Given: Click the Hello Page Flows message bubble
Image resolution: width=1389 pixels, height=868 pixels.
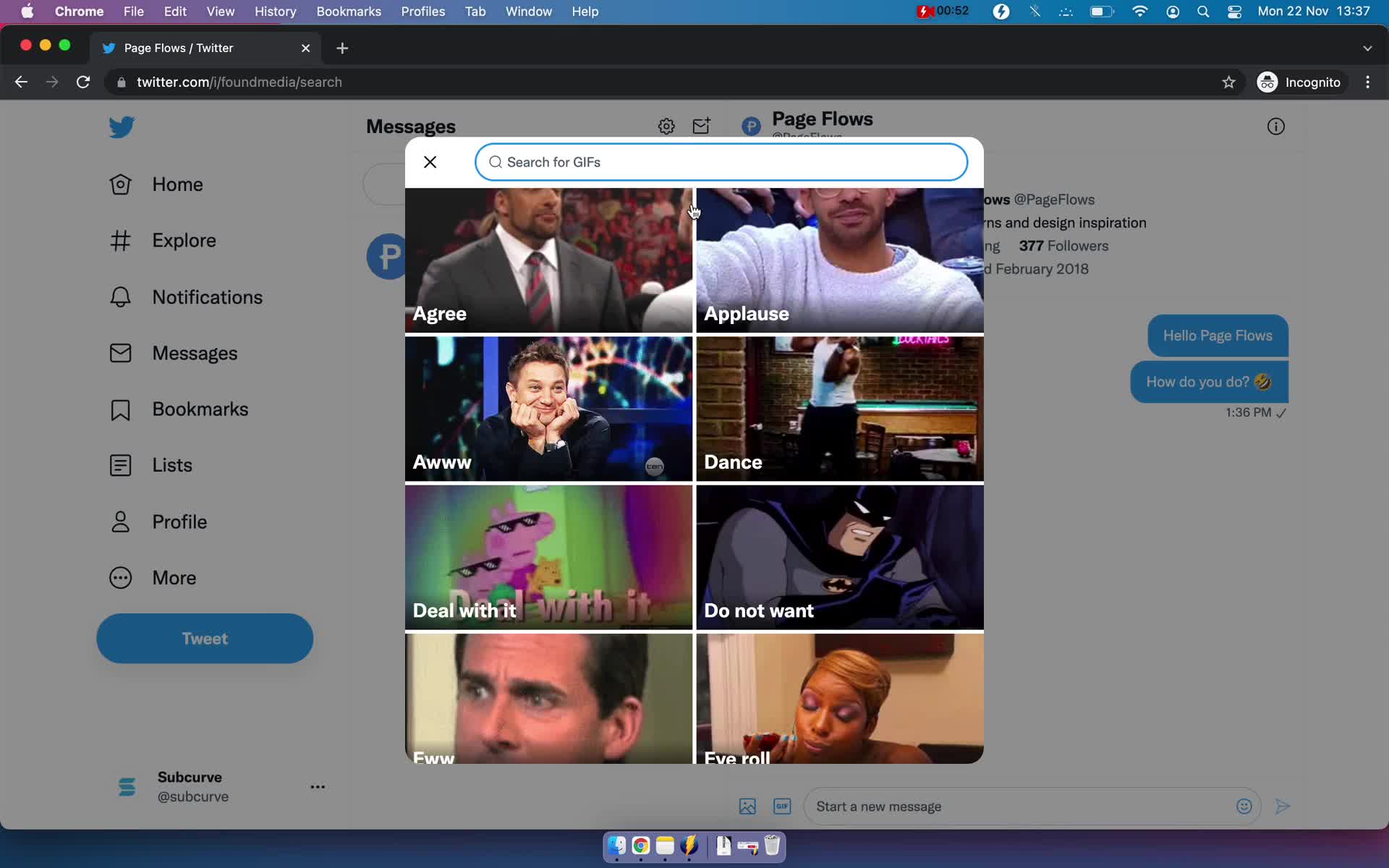Looking at the screenshot, I should click(x=1218, y=336).
